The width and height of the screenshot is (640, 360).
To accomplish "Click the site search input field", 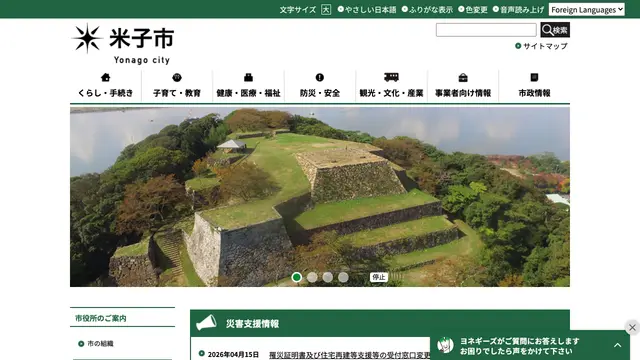I will [x=486, y=30].
